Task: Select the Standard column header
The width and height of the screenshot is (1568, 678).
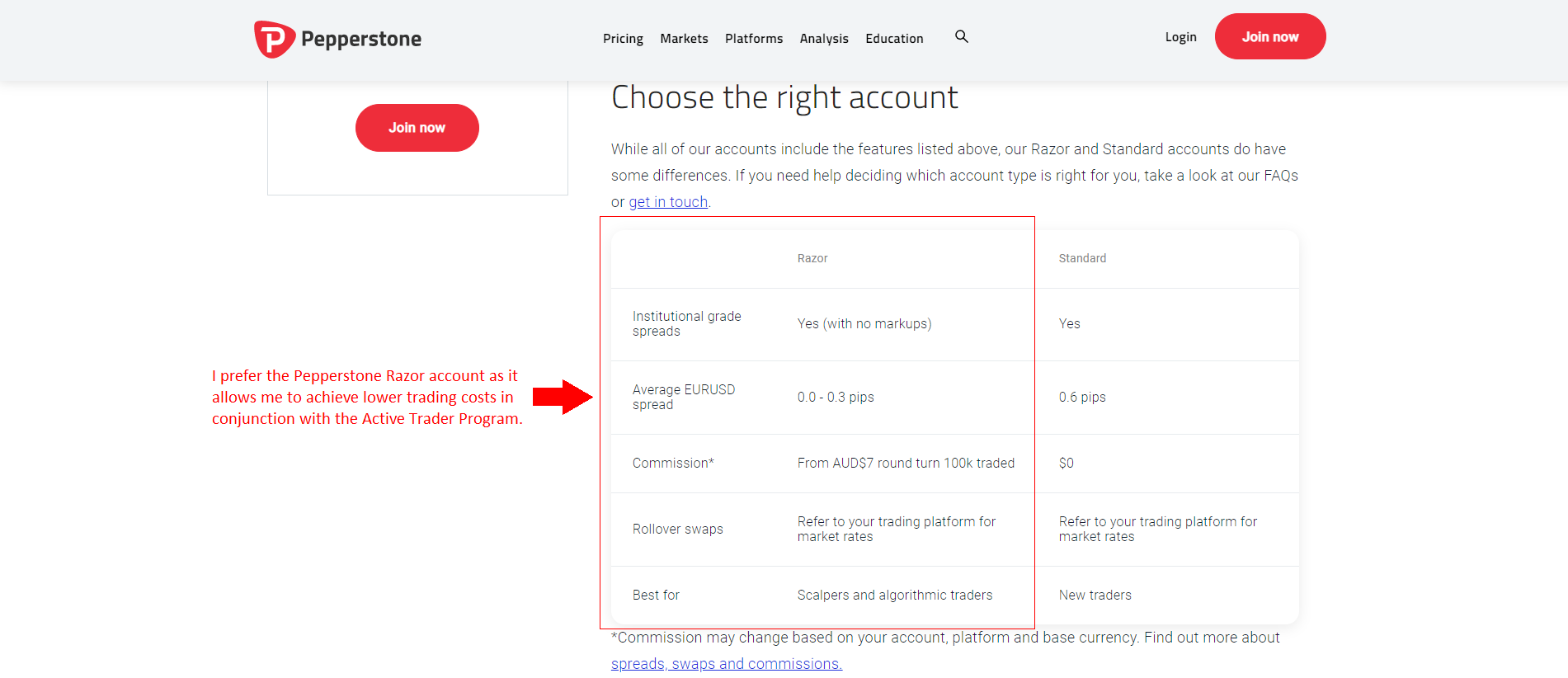Action: point(1082,258)
